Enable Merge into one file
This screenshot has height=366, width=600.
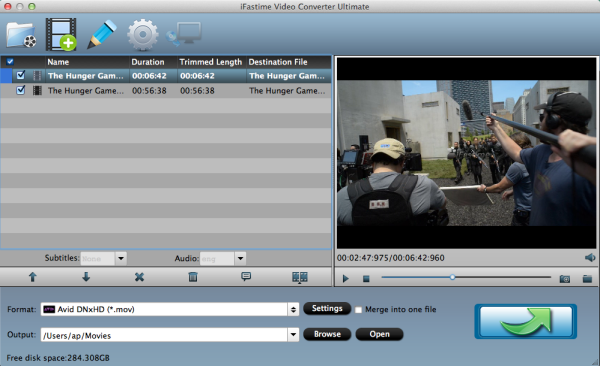pyautogui.click(x=358, y=310)
